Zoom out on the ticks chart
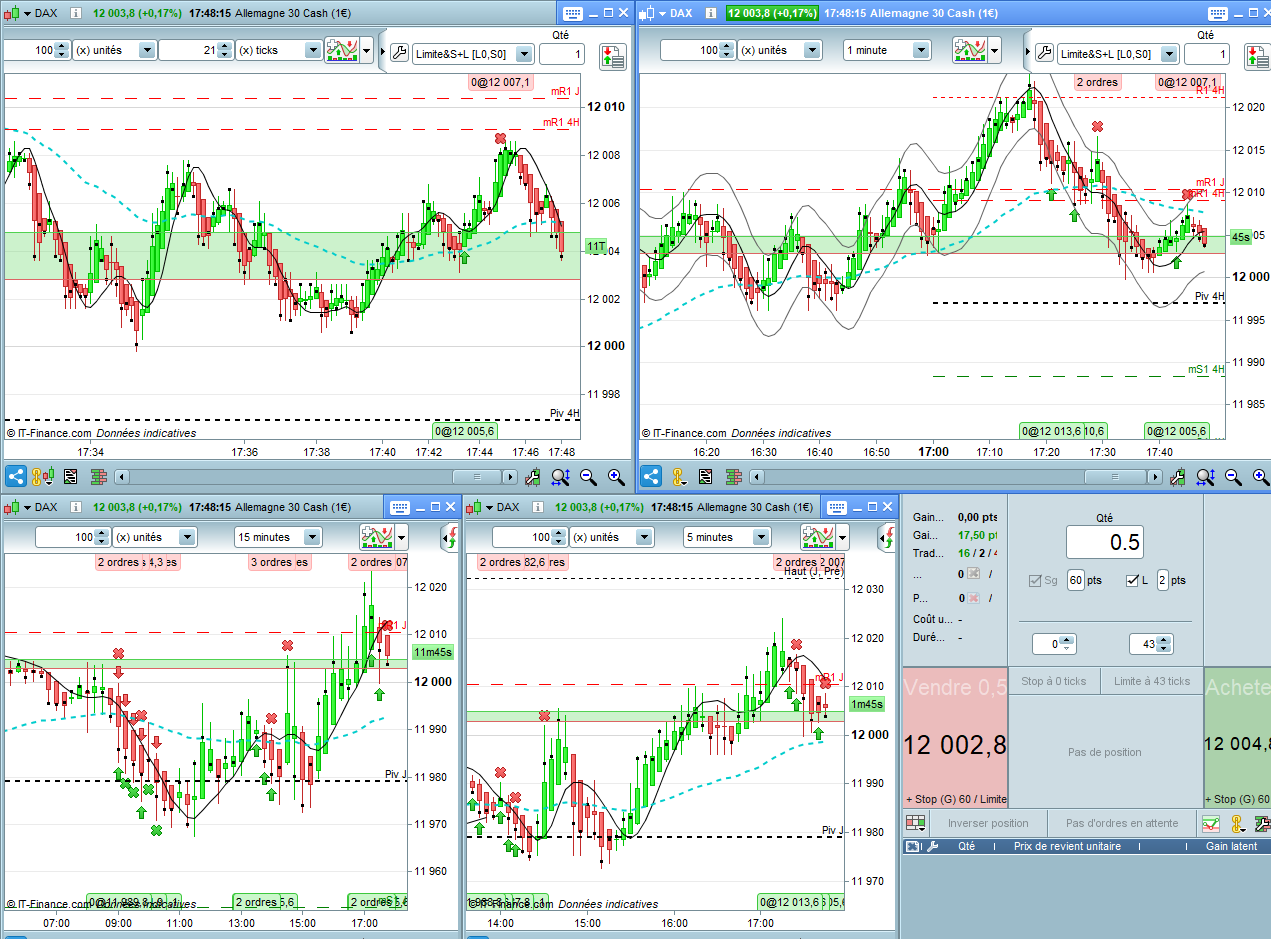The image size is (1271, 939). coord(589,478)
